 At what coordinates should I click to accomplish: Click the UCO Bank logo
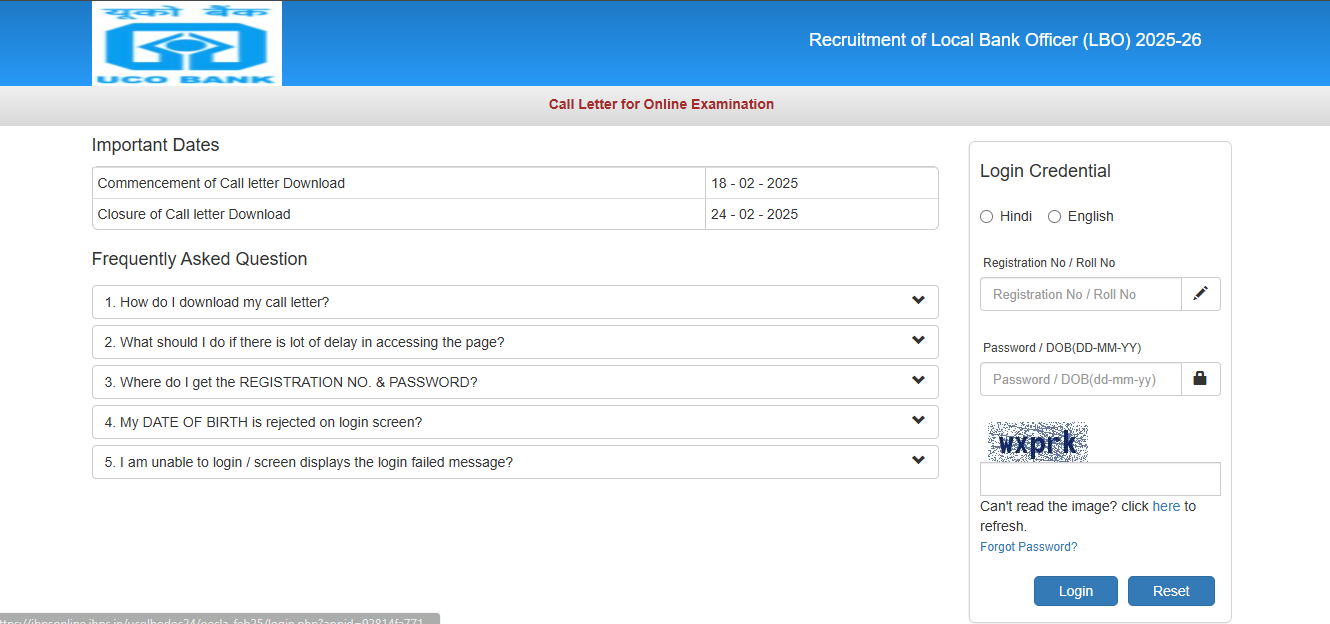pyautogui.click(x=186, y=42)
